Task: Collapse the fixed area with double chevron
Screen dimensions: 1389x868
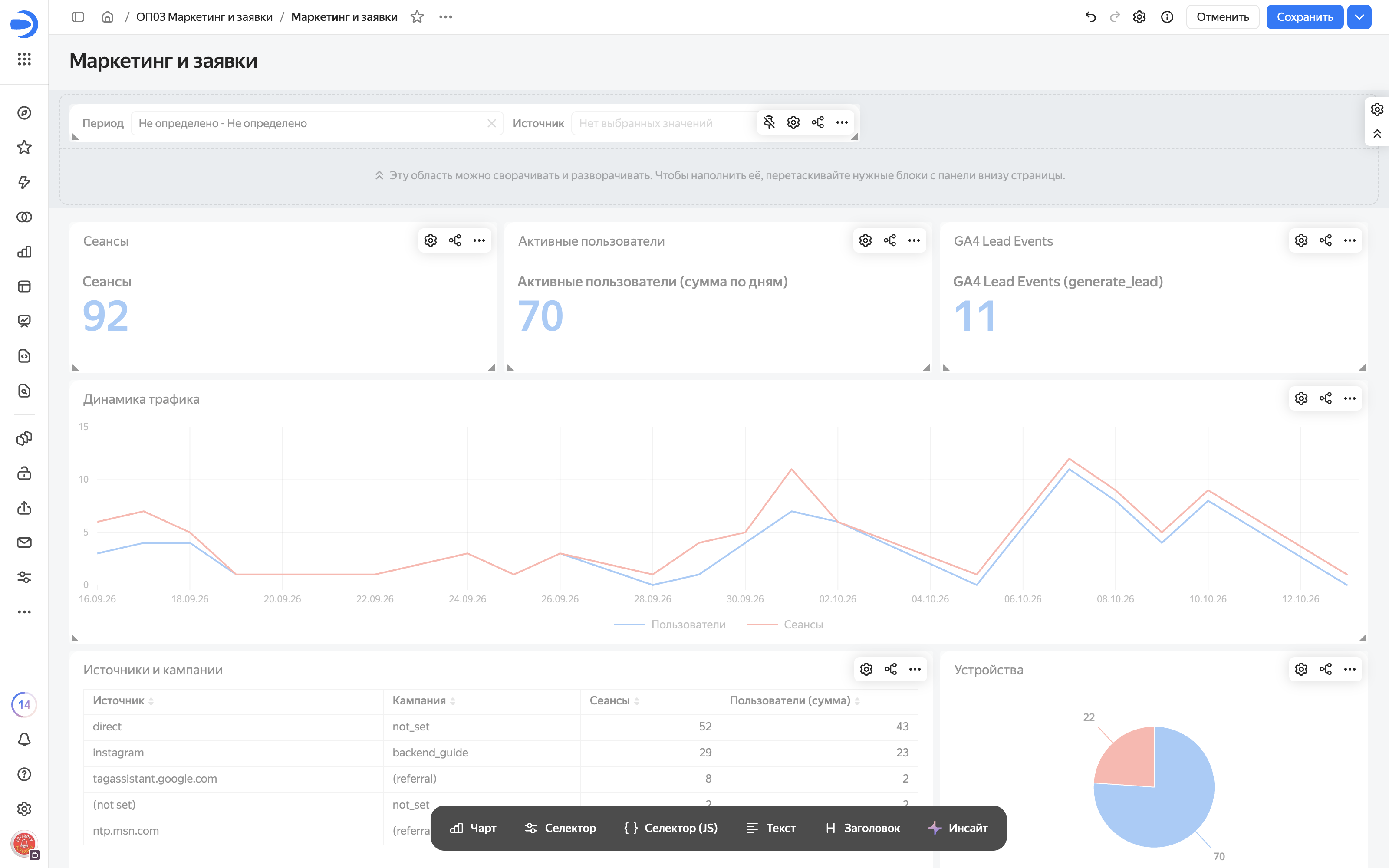Action: pyautogui.click(x=1377, y=134)
